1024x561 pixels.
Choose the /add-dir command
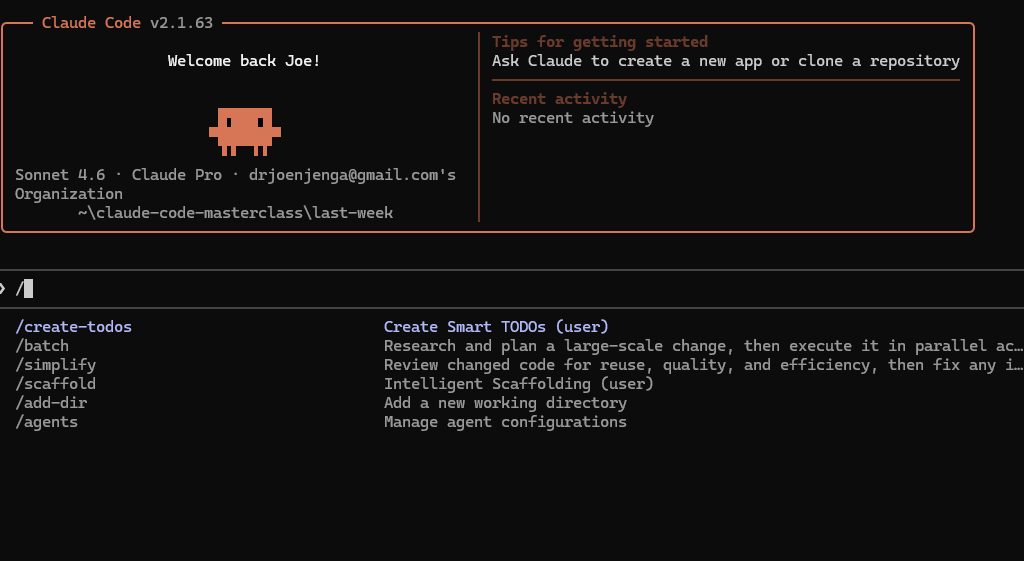point(51,402)
